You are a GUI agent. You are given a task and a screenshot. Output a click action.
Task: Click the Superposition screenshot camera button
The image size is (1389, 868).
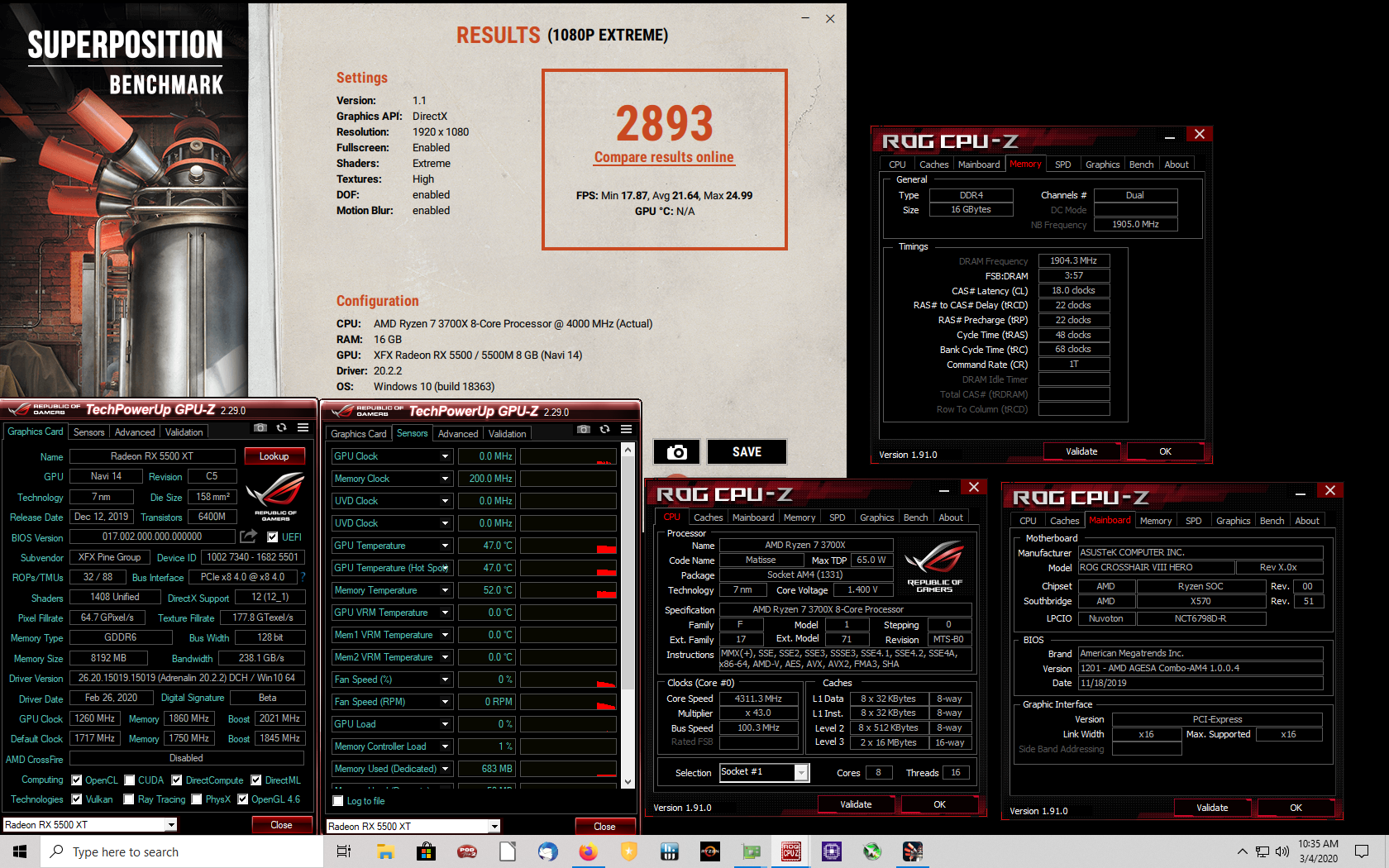(x=677, y=452)
